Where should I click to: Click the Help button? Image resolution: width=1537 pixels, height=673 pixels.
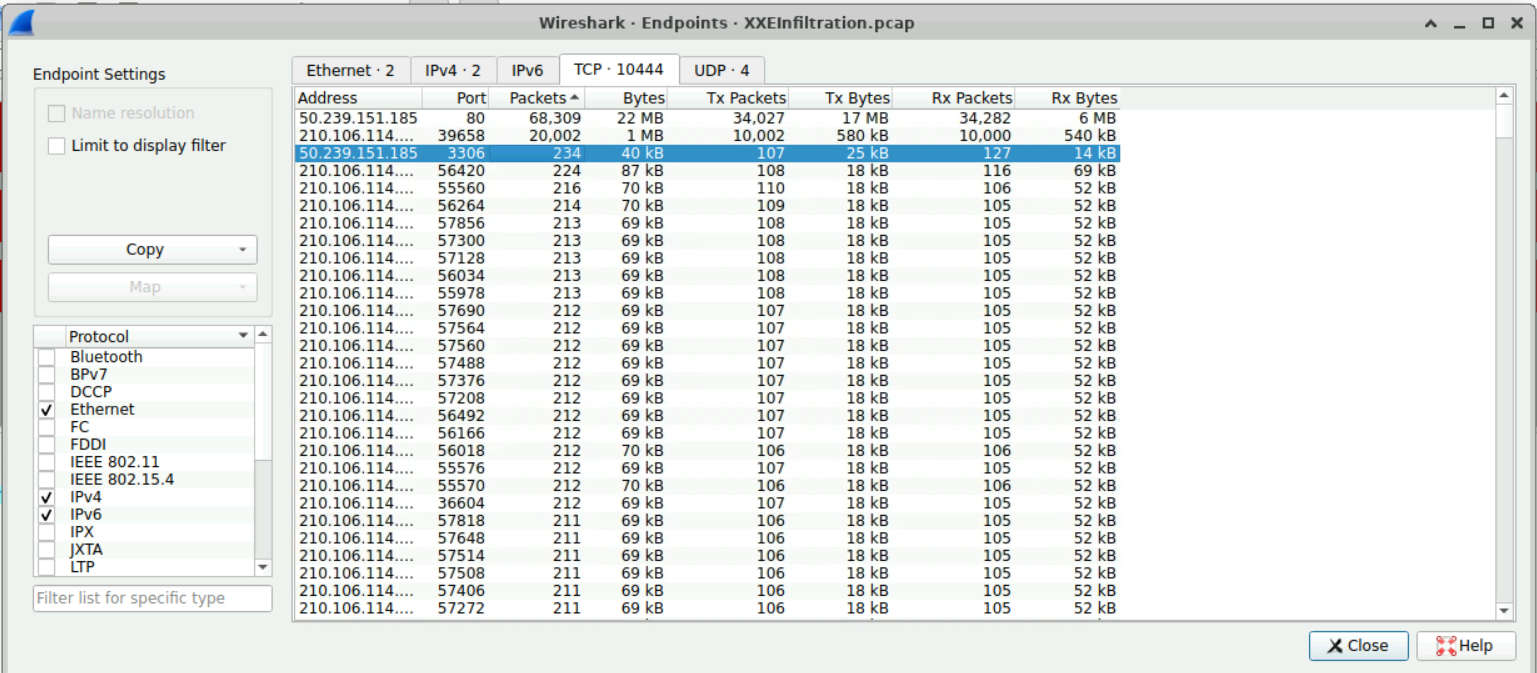pyautogui.click(x=1465, y=646)
